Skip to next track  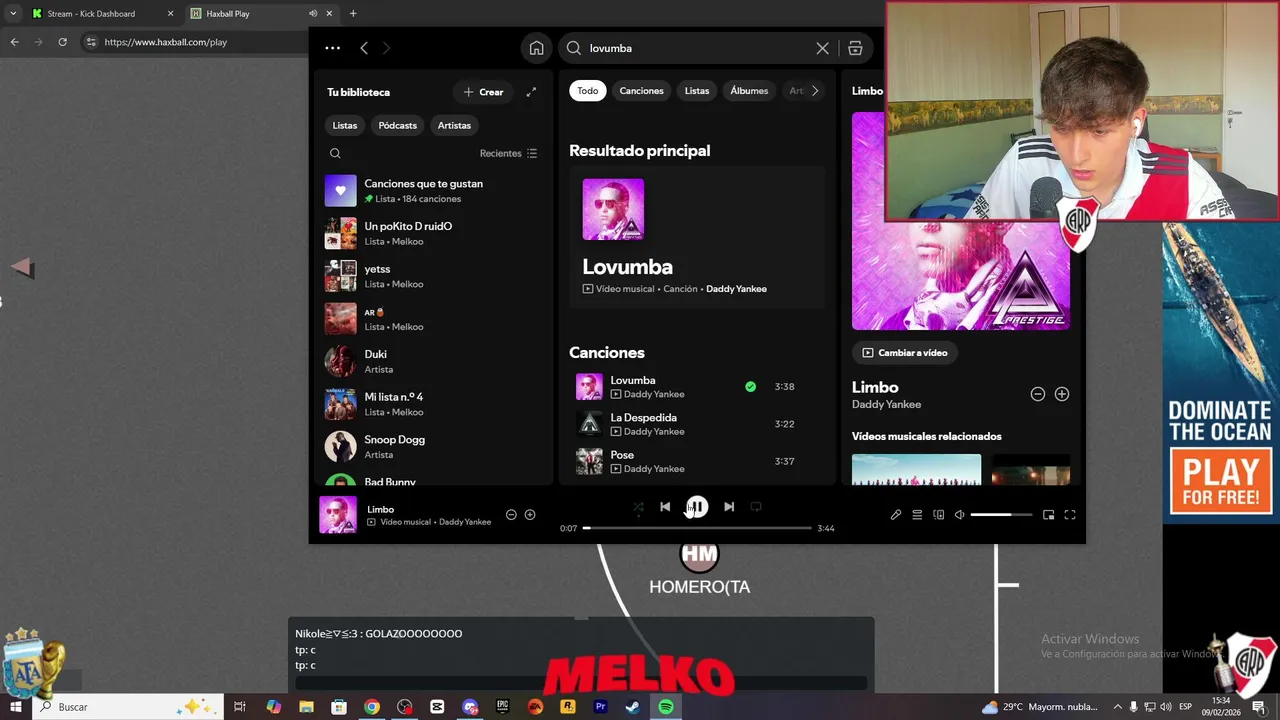[729, 507]
